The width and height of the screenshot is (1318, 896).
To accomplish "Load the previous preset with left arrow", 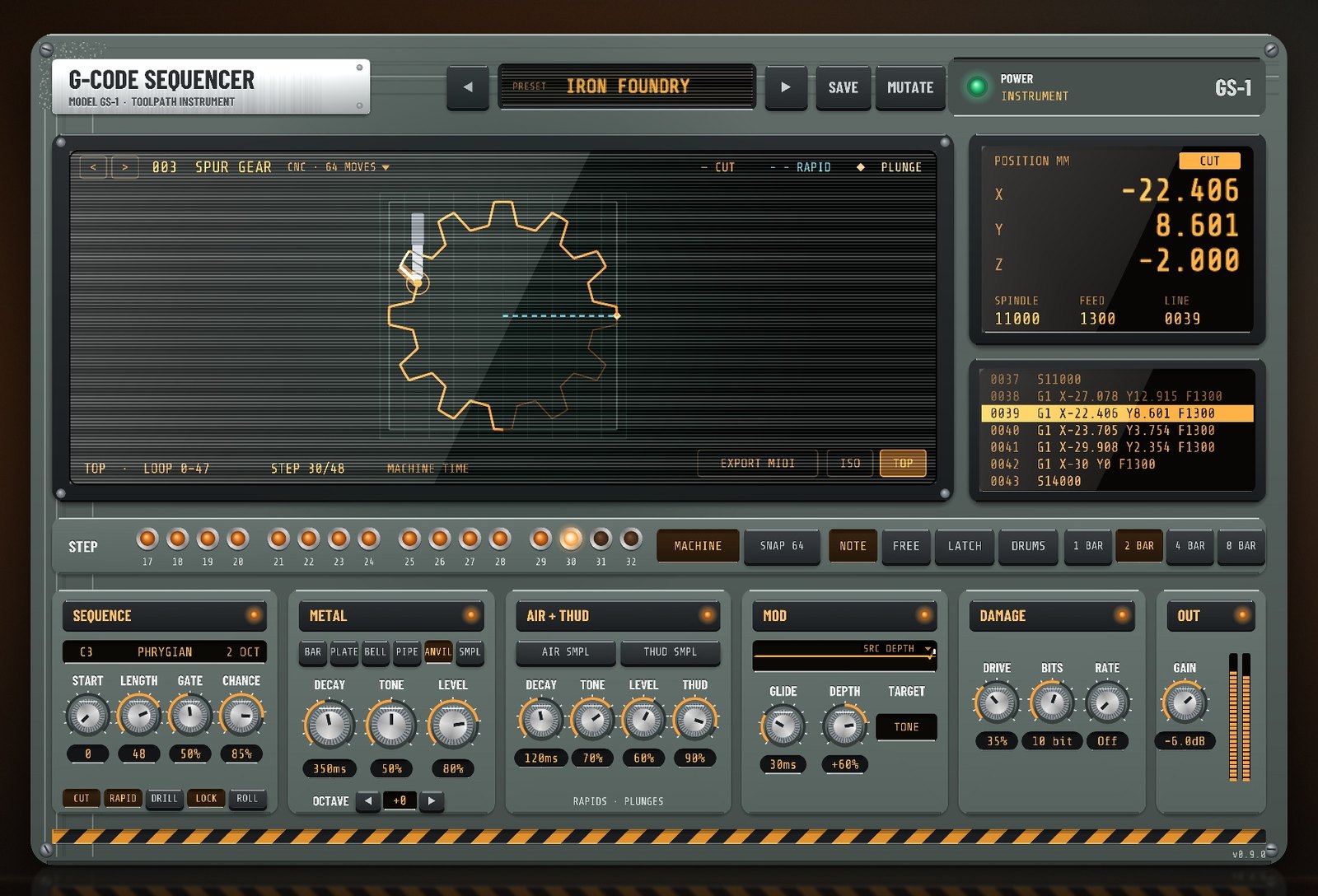I will click(468, 87).
